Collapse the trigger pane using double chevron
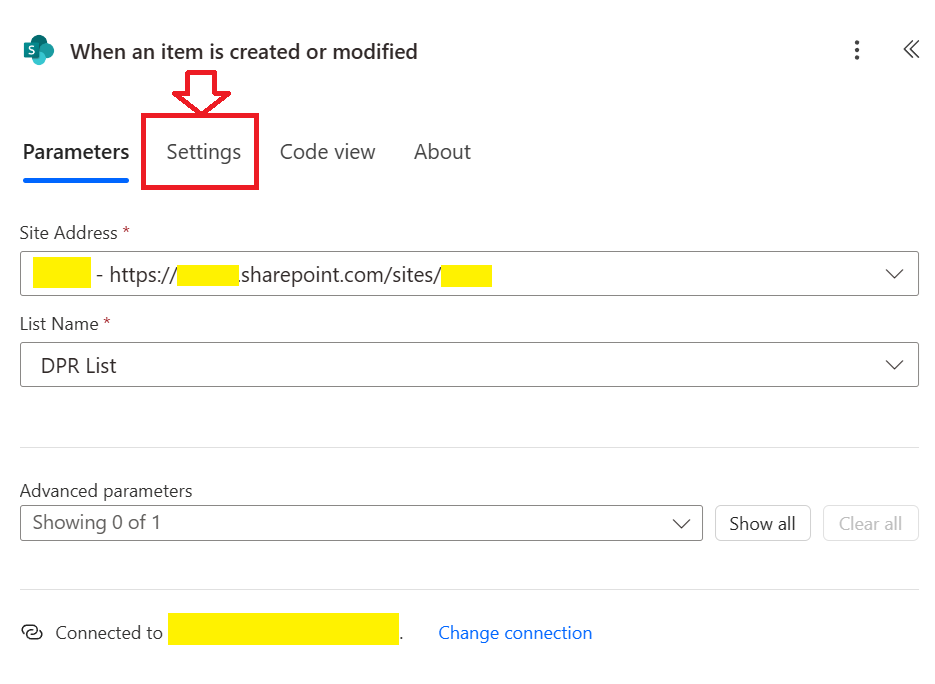Screen dimensions: 935x684 coord(911,48)
